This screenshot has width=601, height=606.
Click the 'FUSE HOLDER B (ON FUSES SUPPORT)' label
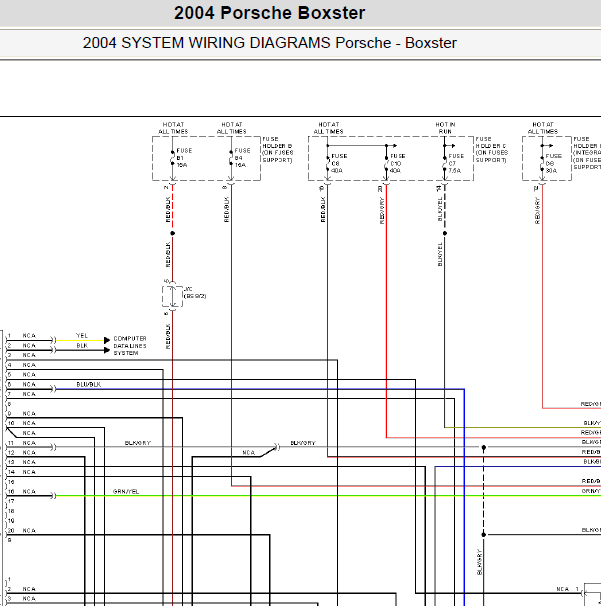click(x=278, y=150)
